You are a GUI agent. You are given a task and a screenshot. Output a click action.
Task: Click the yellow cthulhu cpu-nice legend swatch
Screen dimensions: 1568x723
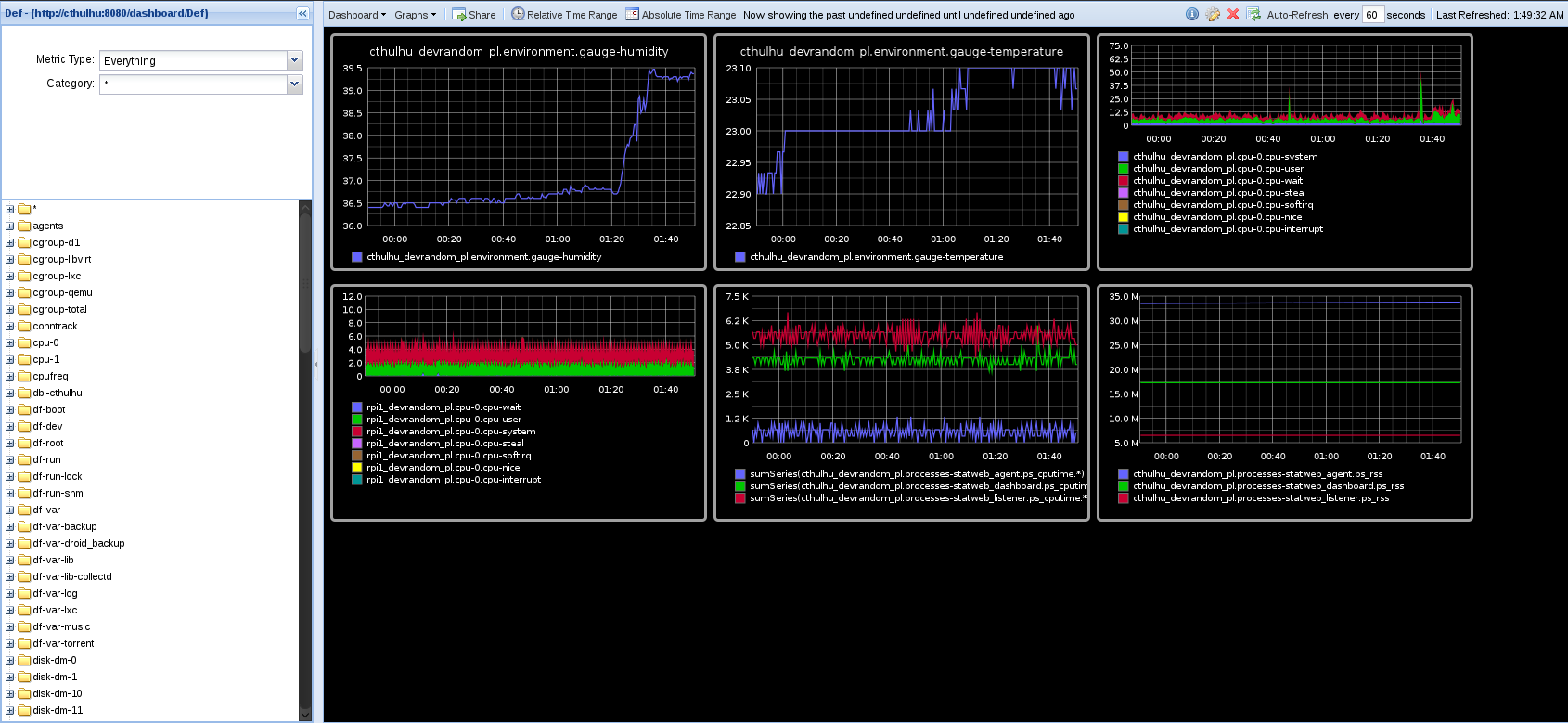point(1124,217)
